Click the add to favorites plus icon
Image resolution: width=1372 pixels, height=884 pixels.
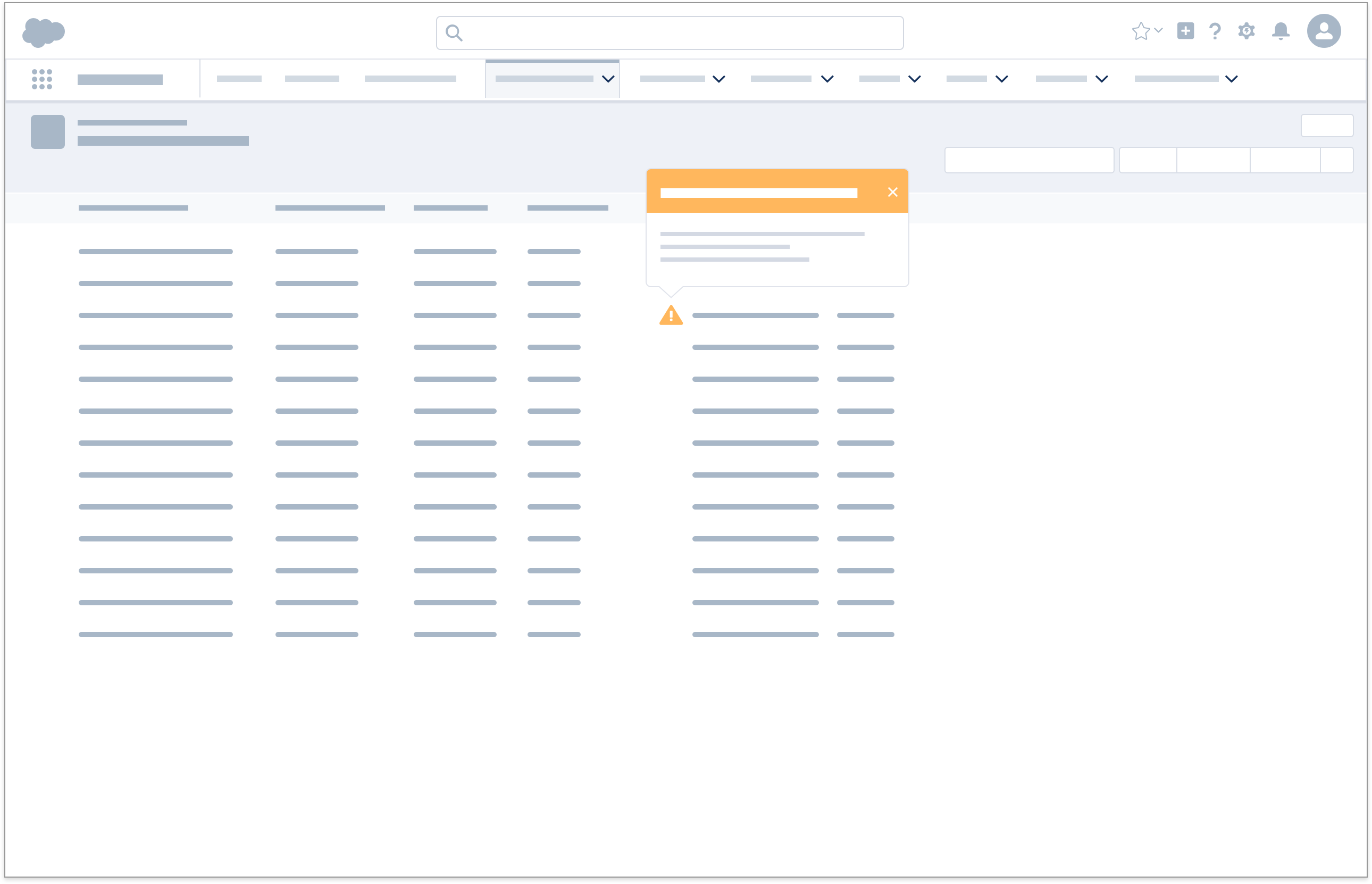tap(1185, 31)
